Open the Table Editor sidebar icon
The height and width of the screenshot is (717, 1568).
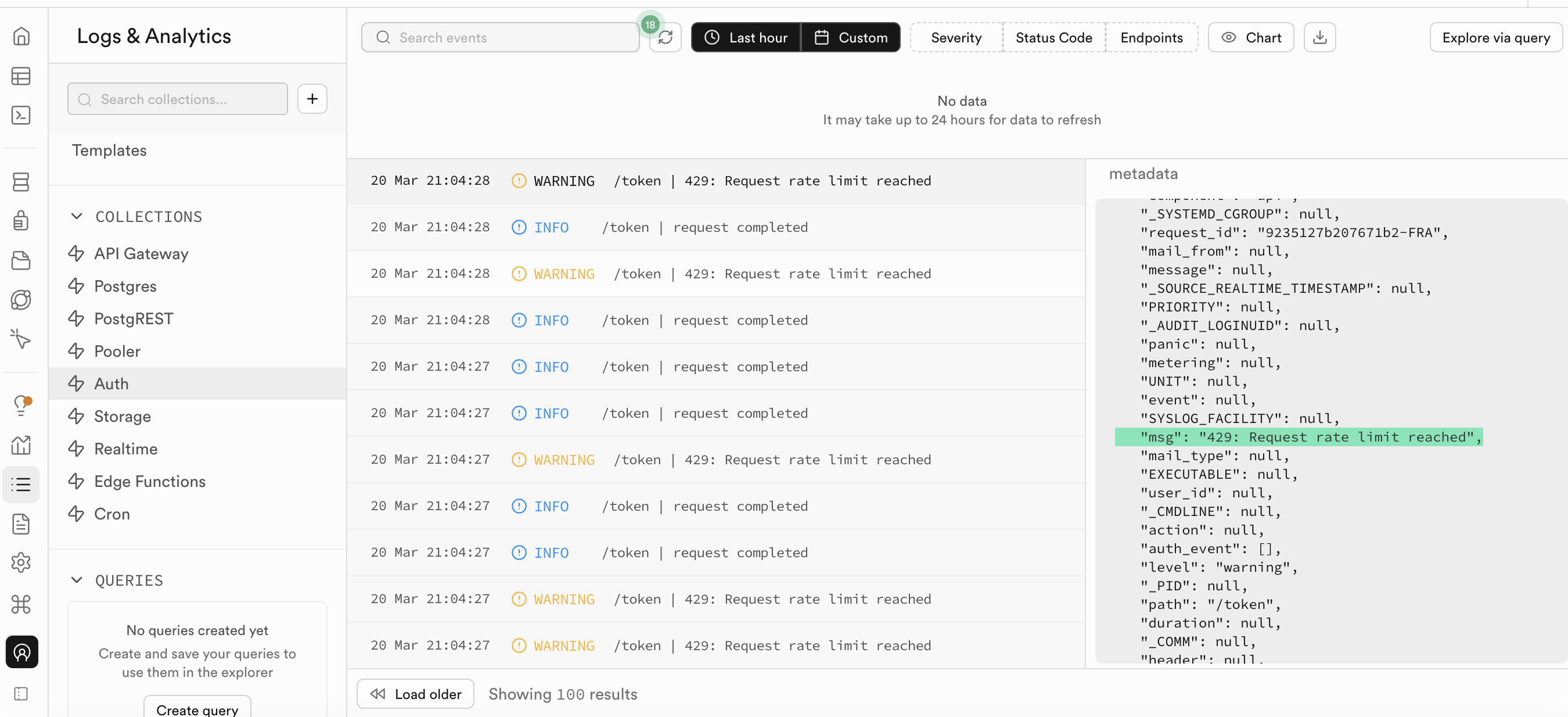tap(21, 76)
